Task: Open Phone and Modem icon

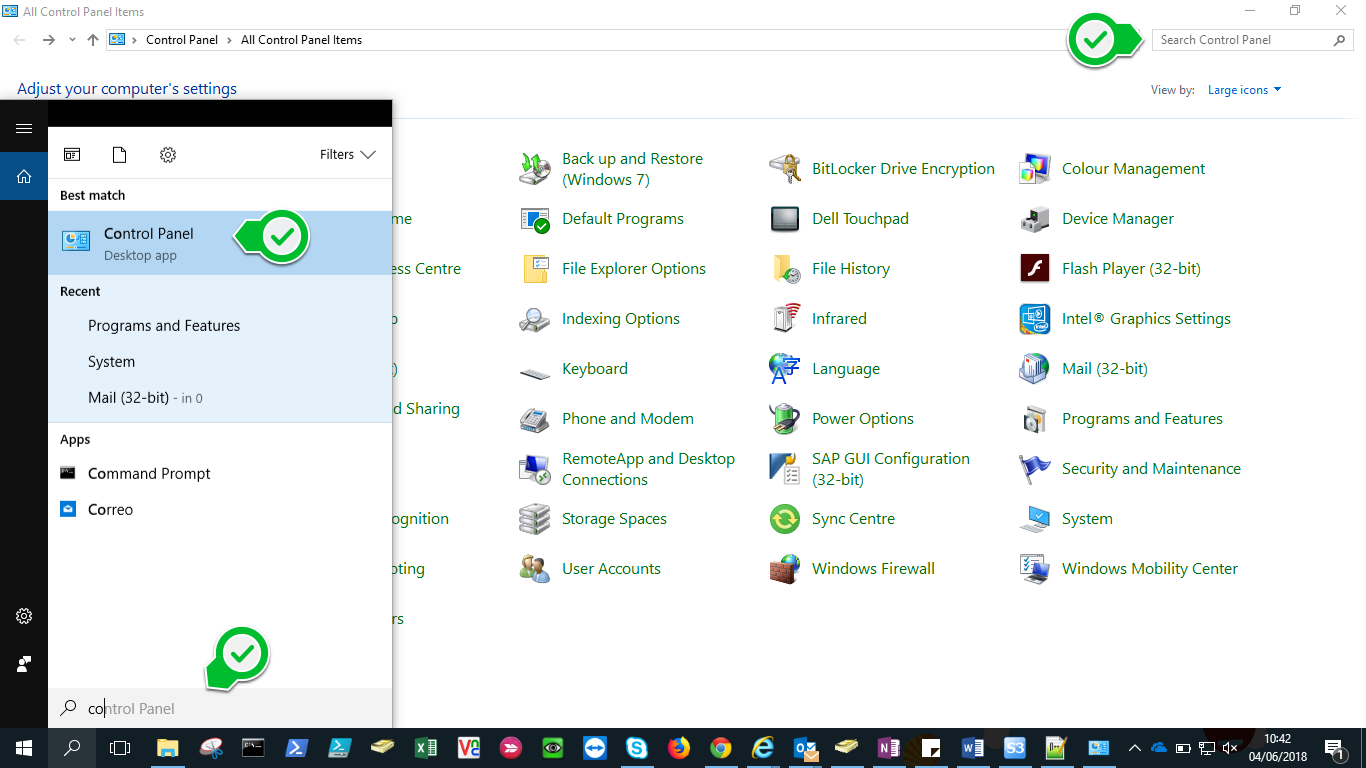Action: click(535, 419)
